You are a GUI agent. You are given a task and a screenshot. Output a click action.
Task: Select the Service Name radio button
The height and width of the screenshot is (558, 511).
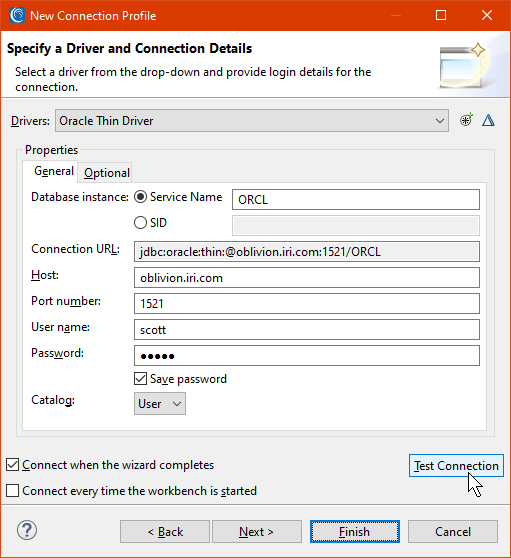[140, 197]
